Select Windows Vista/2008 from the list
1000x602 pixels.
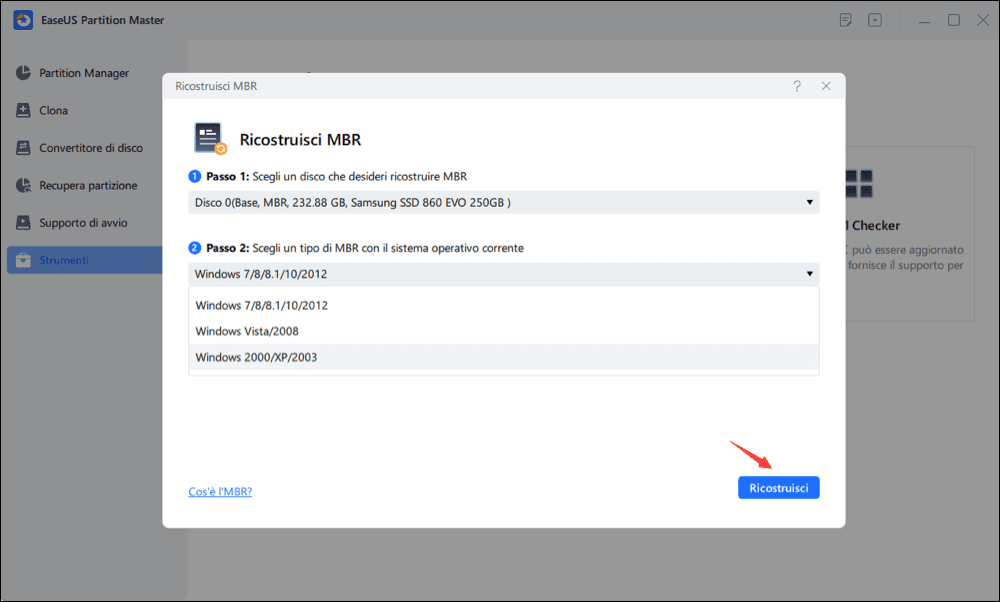tap(504, 331)
